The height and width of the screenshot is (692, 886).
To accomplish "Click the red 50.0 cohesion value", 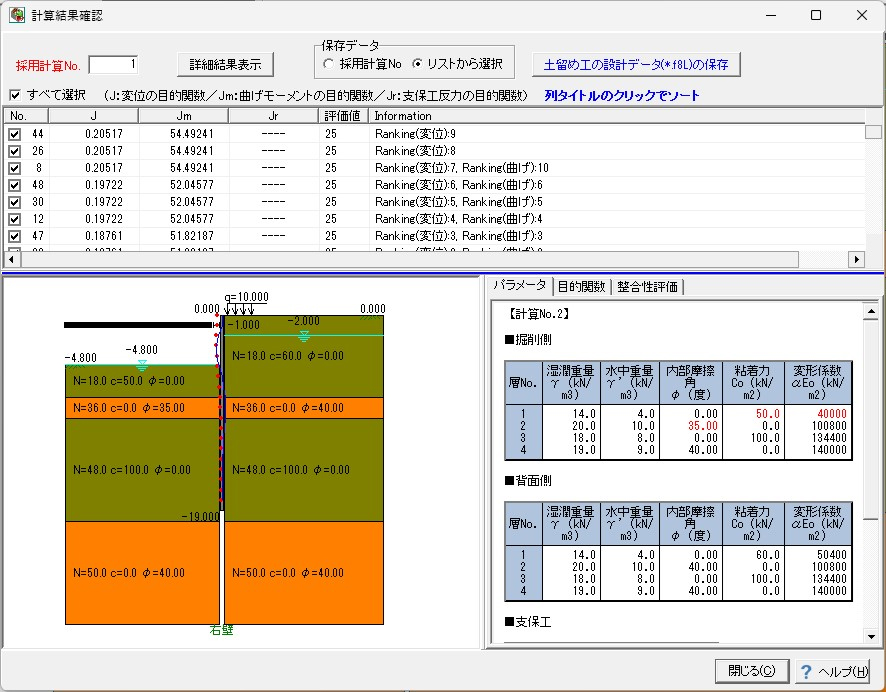I will pos(768,414).
